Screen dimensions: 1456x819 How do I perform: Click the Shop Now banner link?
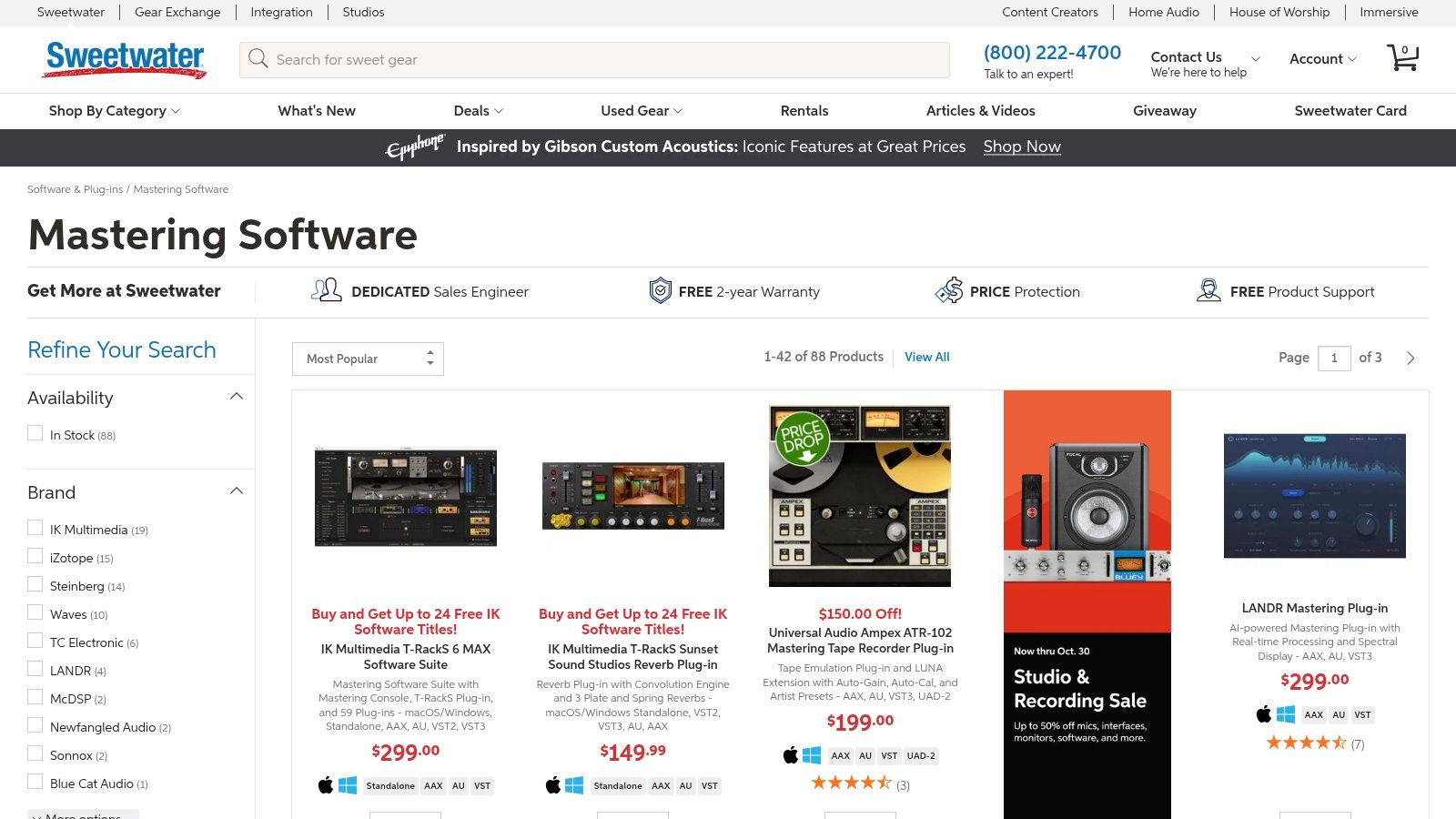(1022, 147)
